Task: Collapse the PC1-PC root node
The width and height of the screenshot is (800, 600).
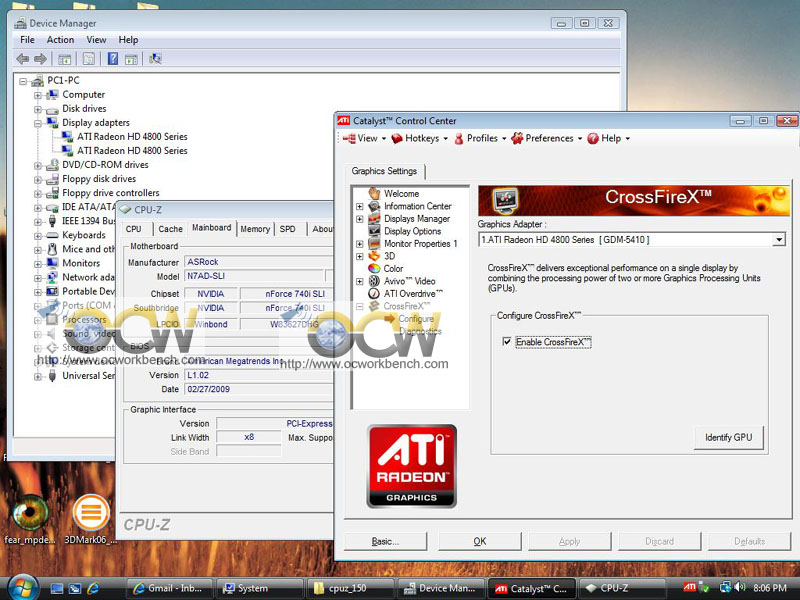Action: 23,81
